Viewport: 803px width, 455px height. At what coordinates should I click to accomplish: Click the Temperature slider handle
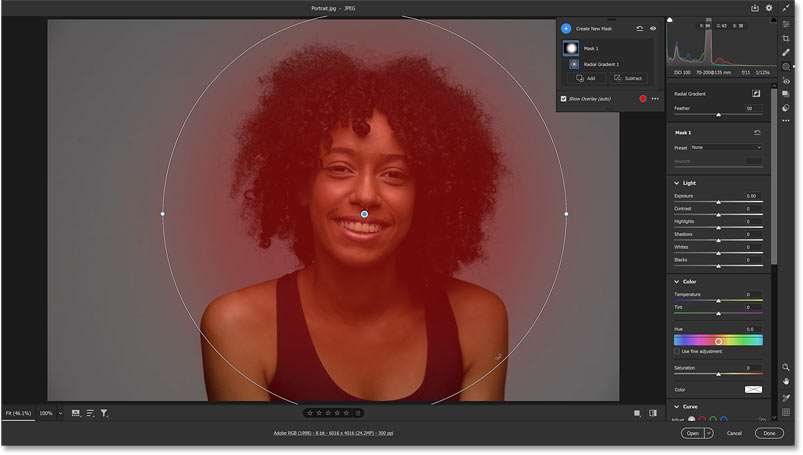coord(719,301)
